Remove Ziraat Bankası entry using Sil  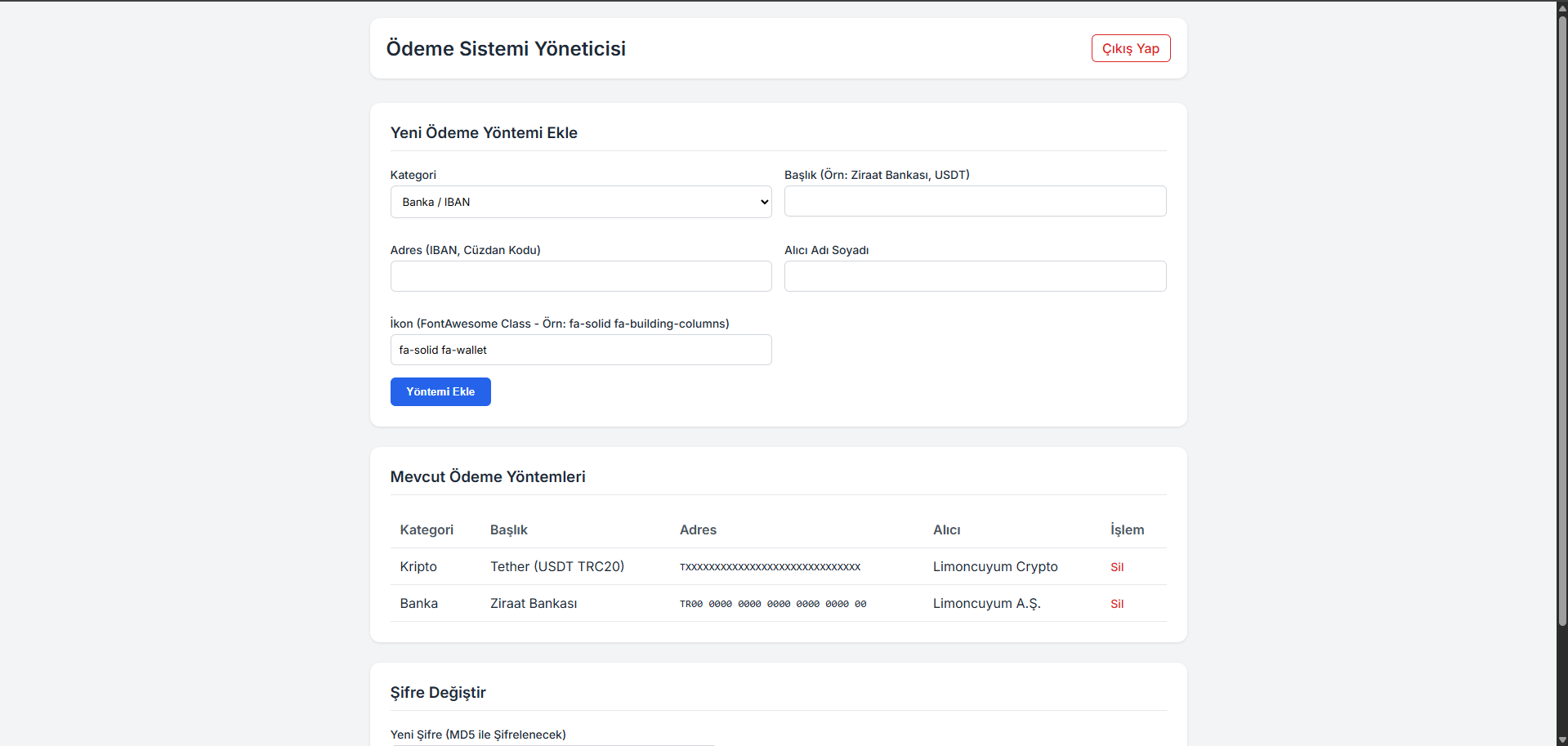point(1116,604)
